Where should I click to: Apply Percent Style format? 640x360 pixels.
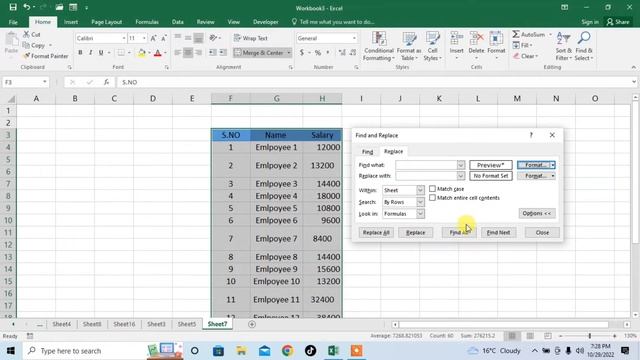click(318, 53)
